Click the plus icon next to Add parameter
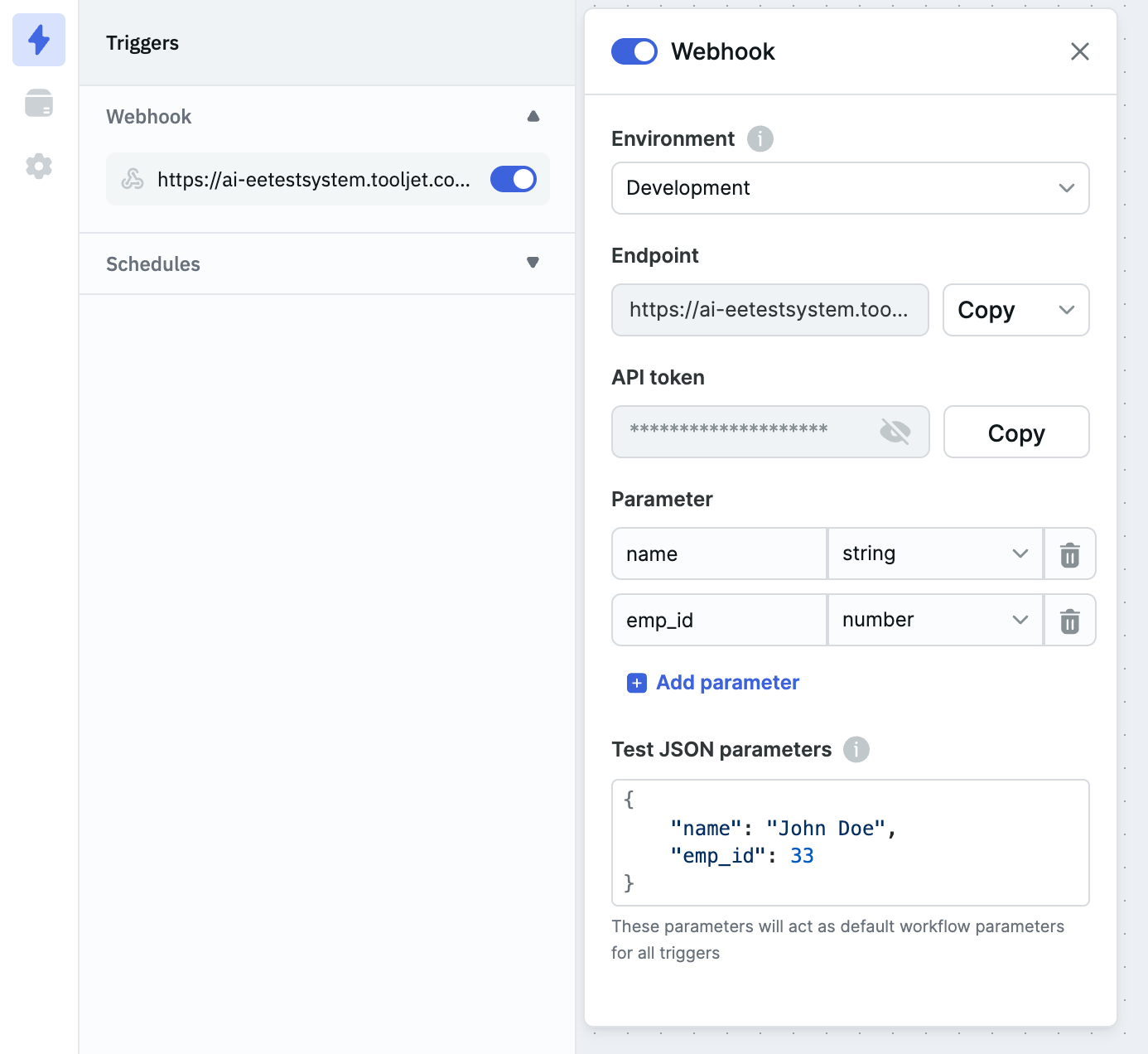 click(x=636, y=683)
